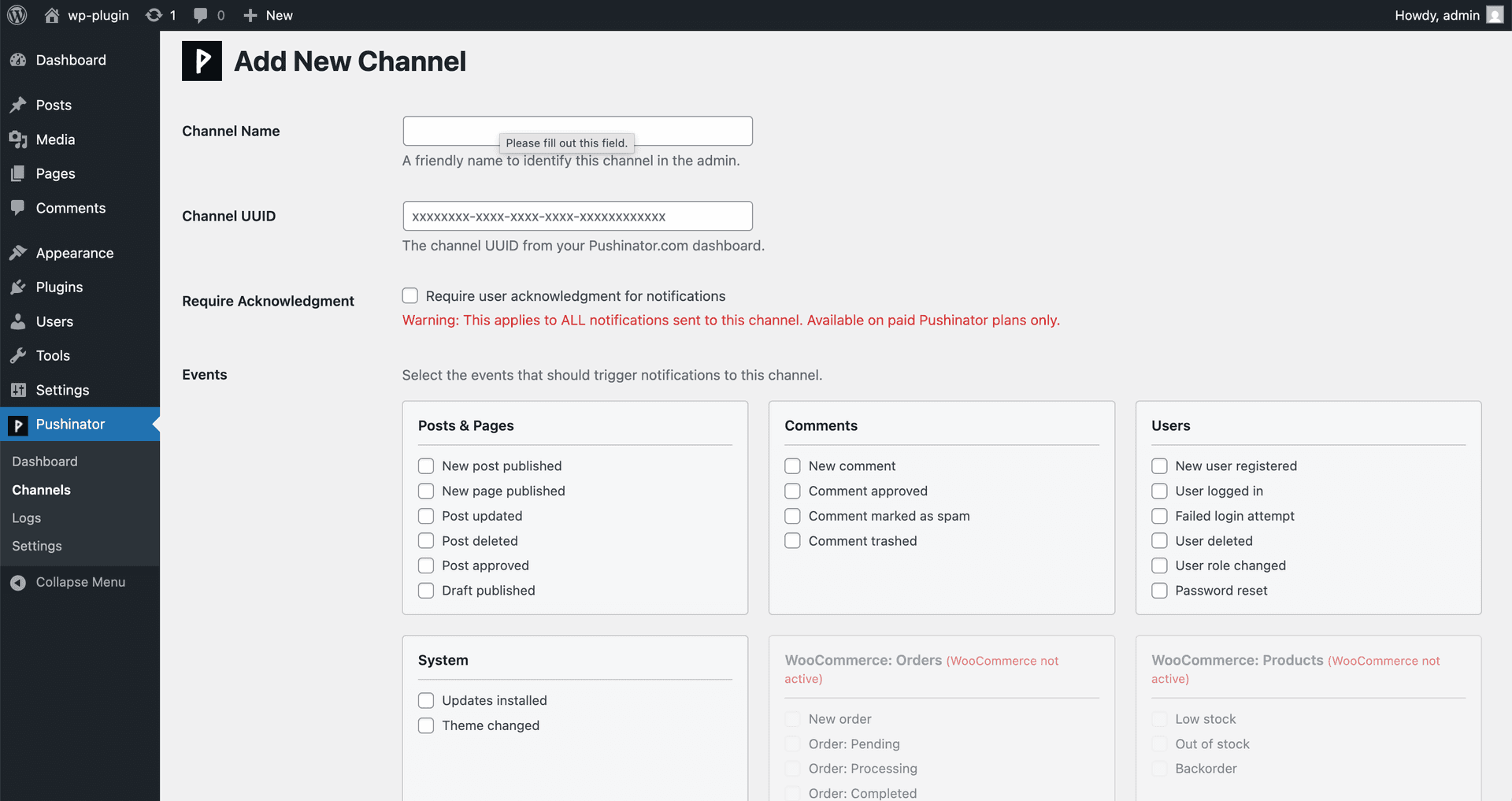The image size is (1512, 801).
Task: Select the Tools wrench icon
Action: [x=18, y=355]
